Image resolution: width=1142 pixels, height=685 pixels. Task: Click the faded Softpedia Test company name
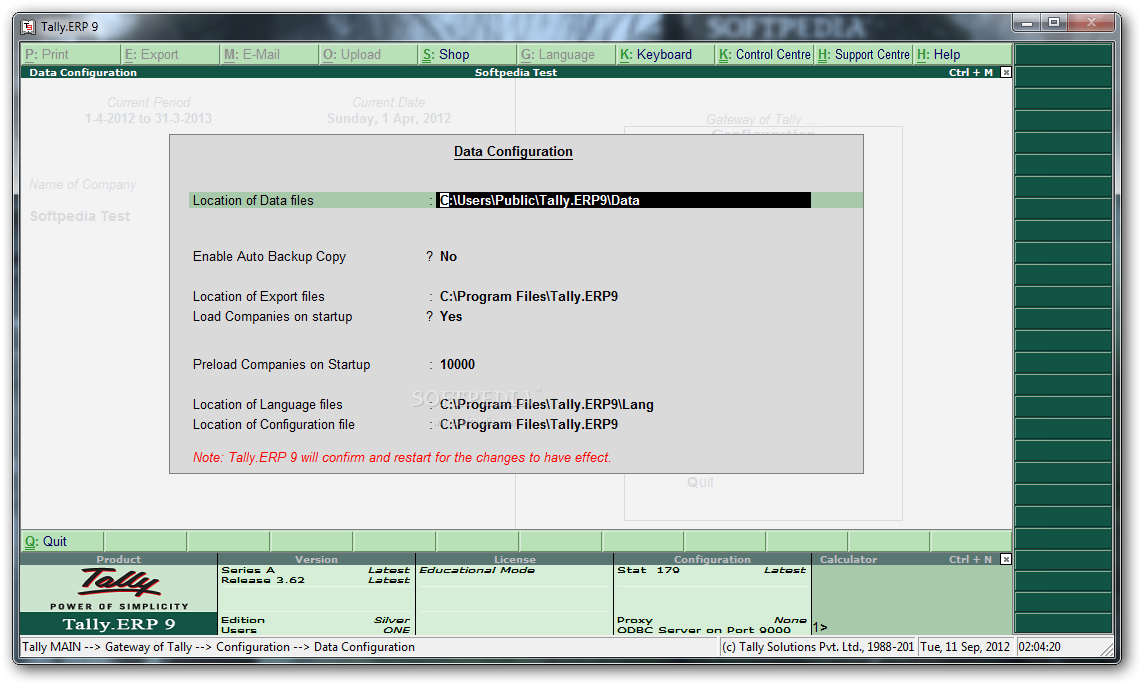[79, 216]
